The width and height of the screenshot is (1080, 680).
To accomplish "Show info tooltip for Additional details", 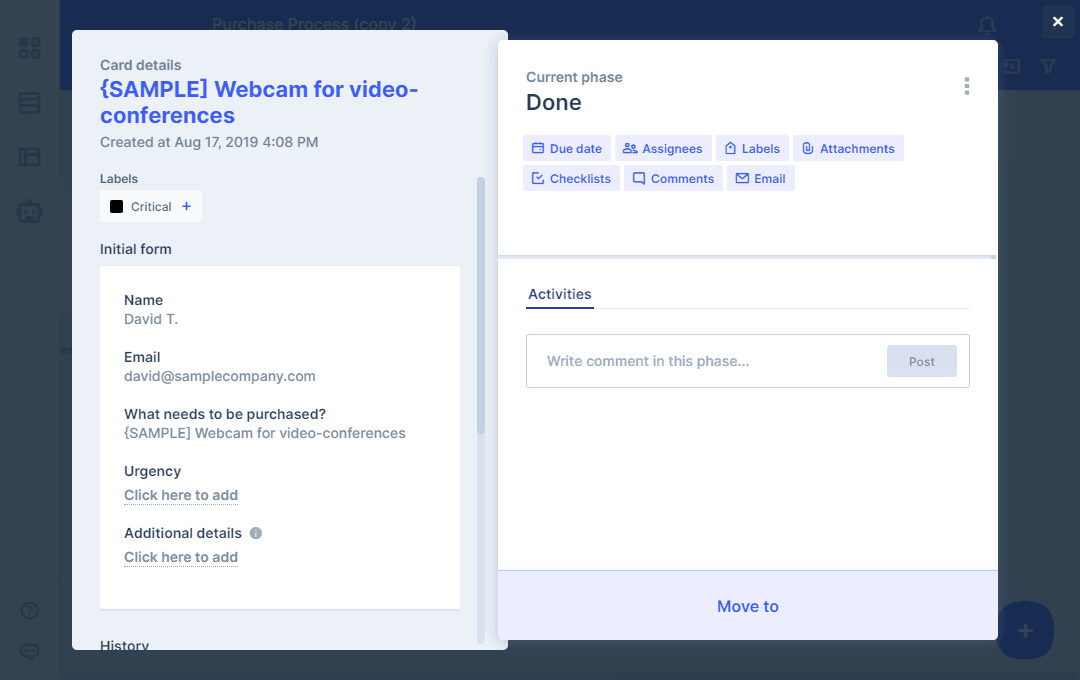I will coord(256,534).
